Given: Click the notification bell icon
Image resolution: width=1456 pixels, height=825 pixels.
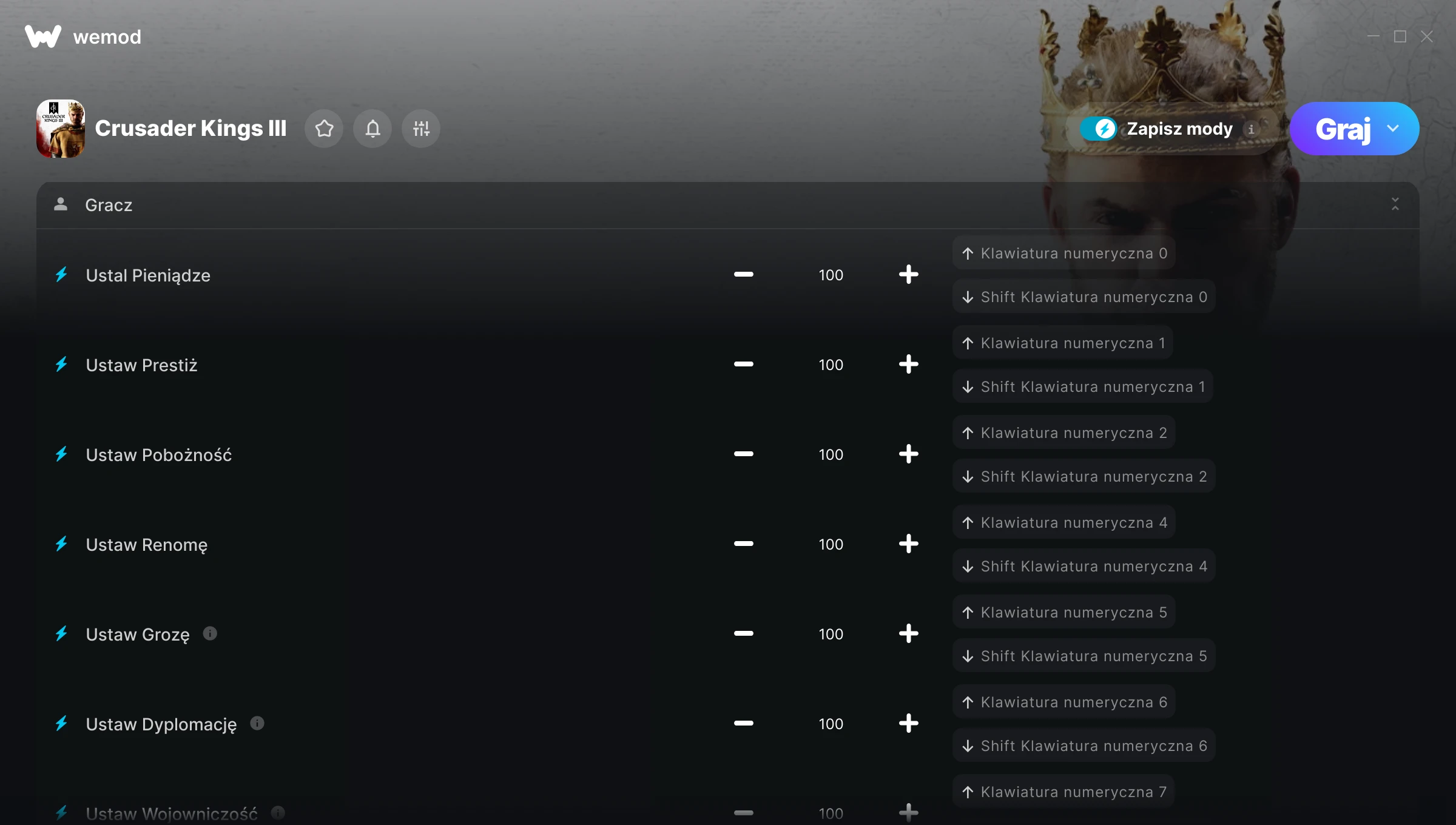Looking at the screenshot, I should click(372, 129).
